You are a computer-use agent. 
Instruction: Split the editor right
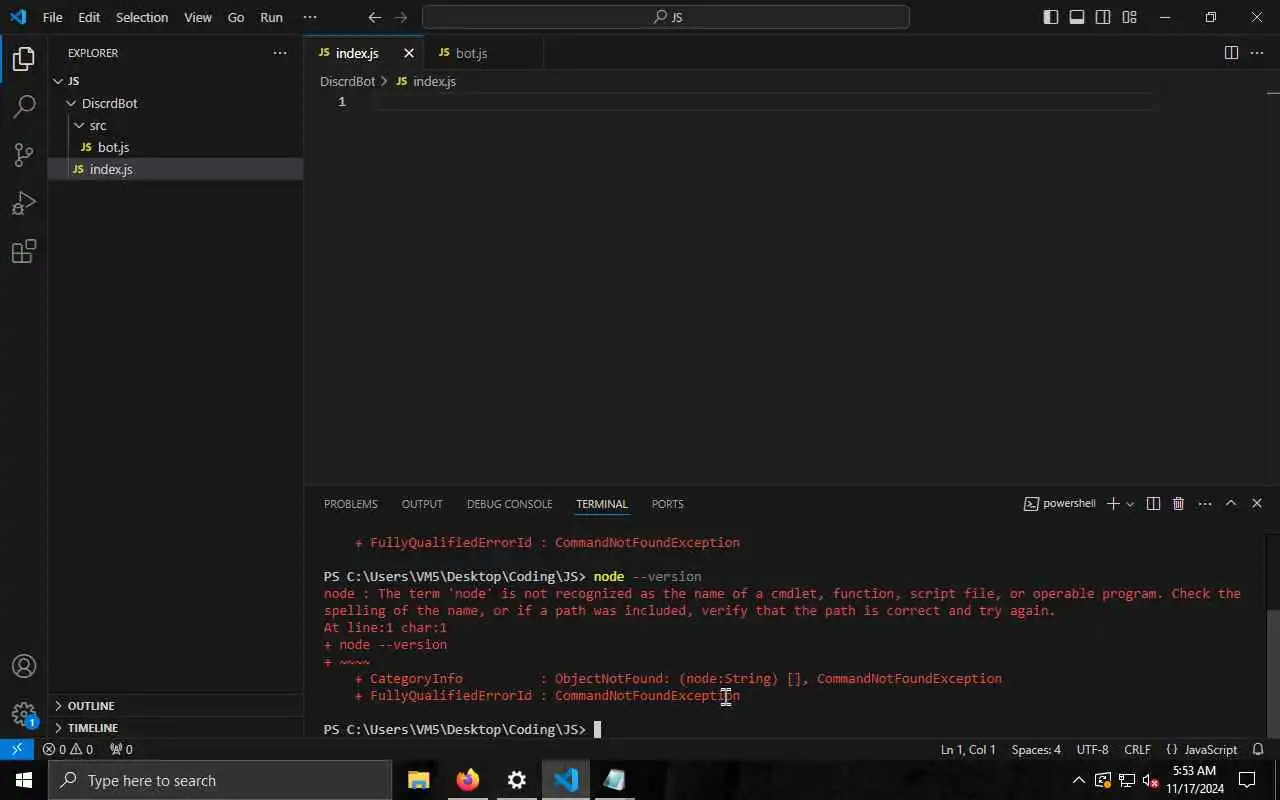[x=1231, y=53]
